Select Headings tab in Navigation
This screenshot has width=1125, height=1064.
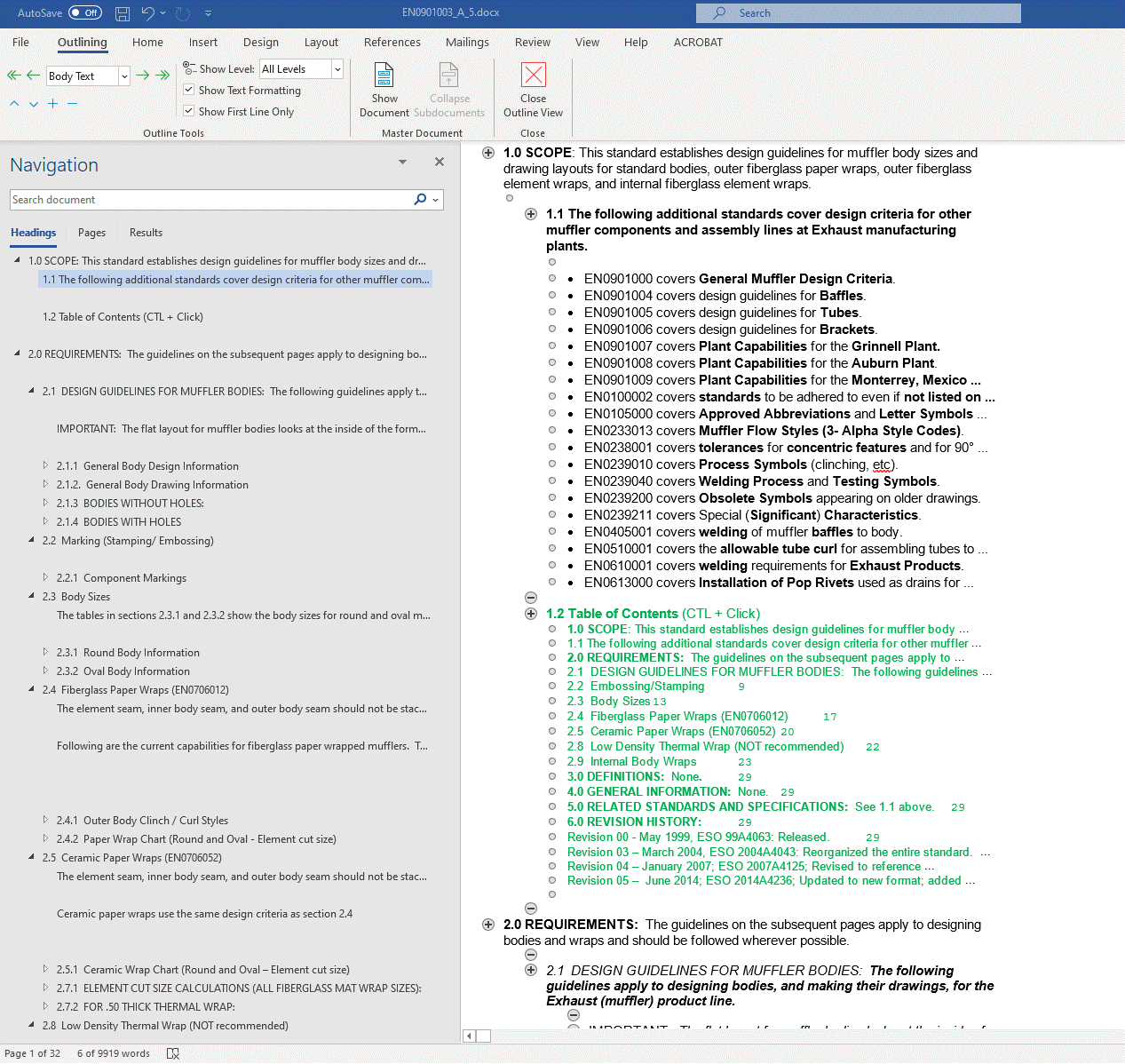34,233
